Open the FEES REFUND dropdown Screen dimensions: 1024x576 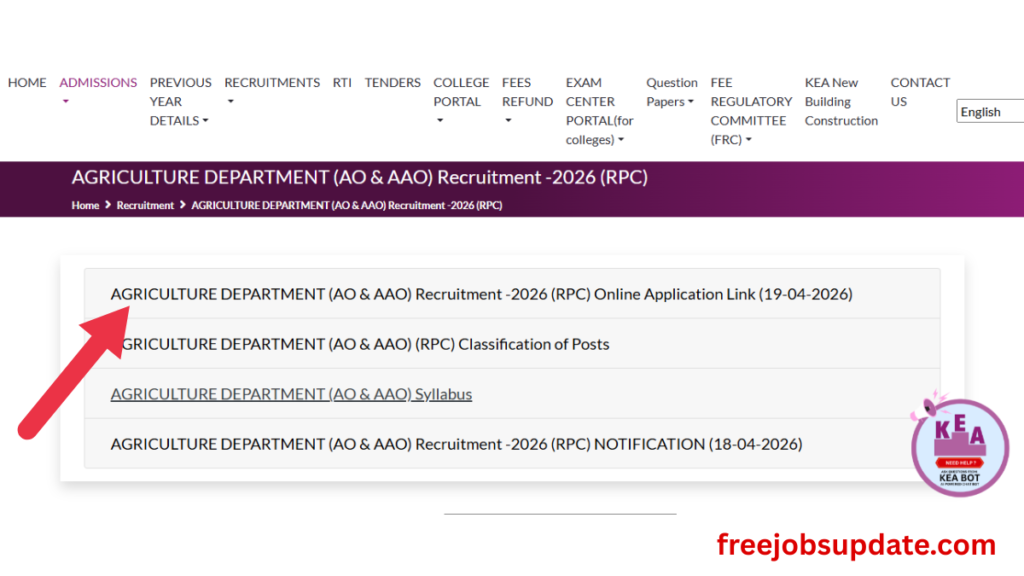(526, 92)
